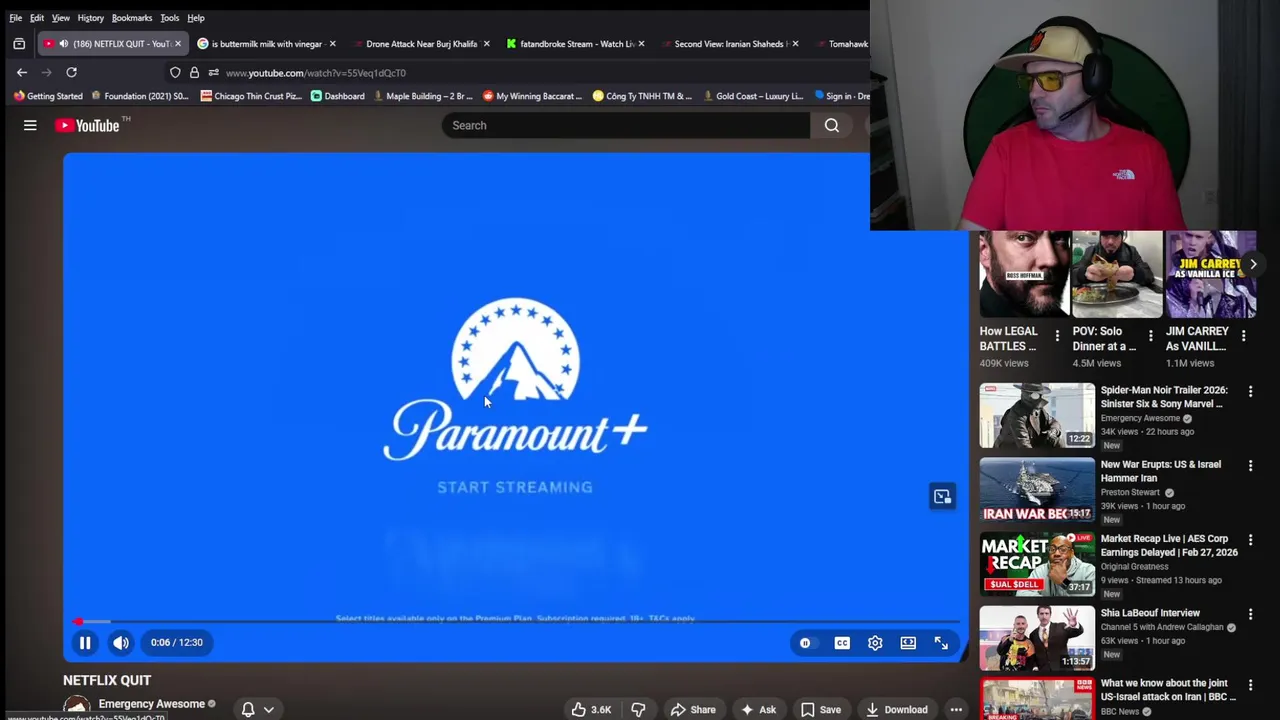
Task: Save the video to a playlist
Action: click(x=821, y=710)
